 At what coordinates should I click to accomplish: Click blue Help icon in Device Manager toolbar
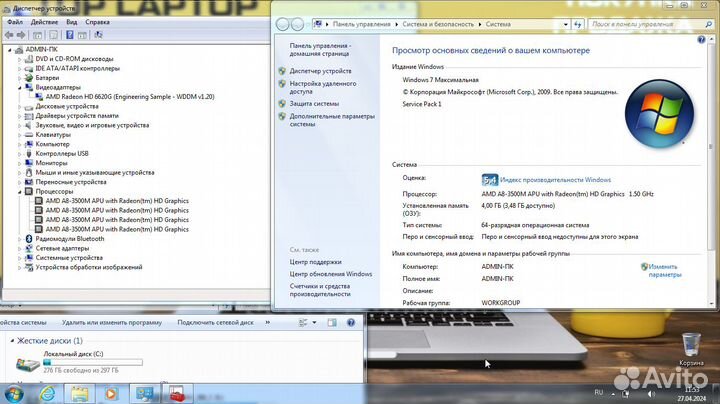tap(70, 35)
